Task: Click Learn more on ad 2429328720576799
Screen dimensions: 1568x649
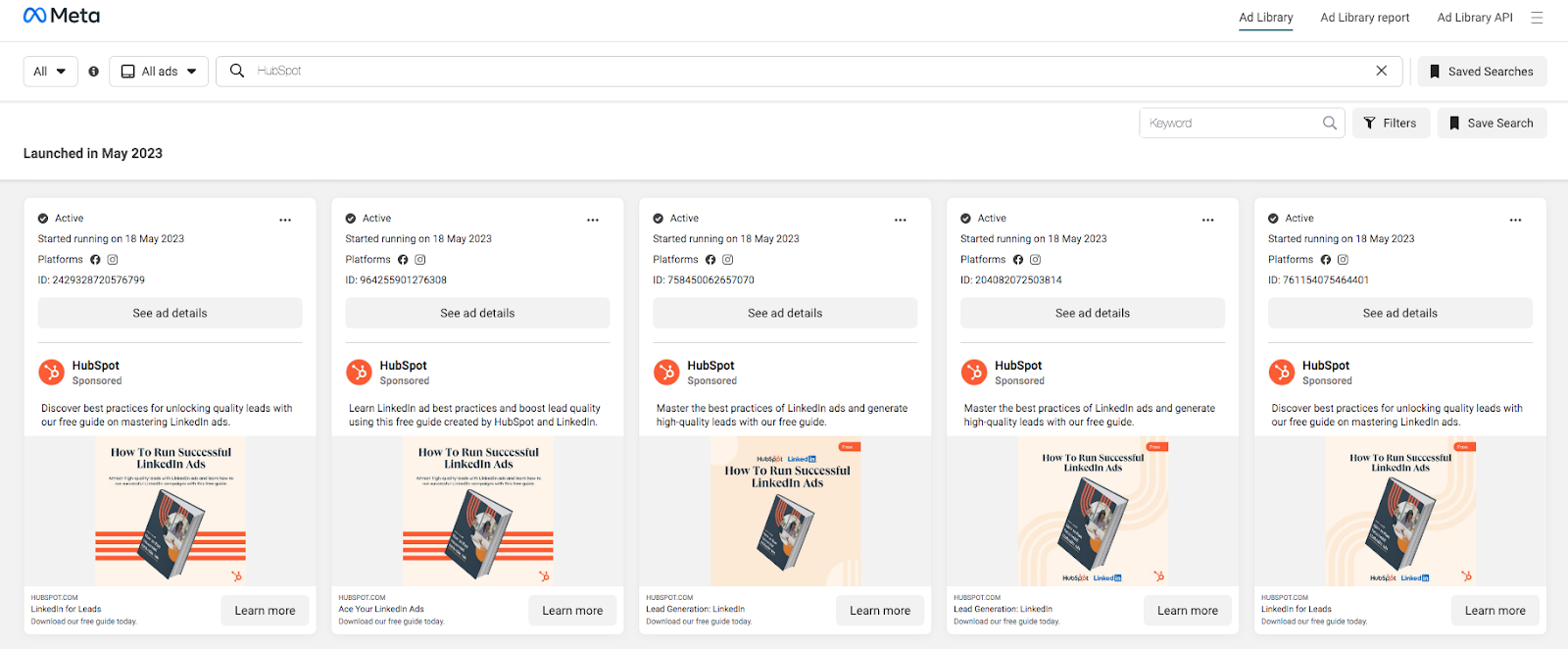Action: pos(266,610)
